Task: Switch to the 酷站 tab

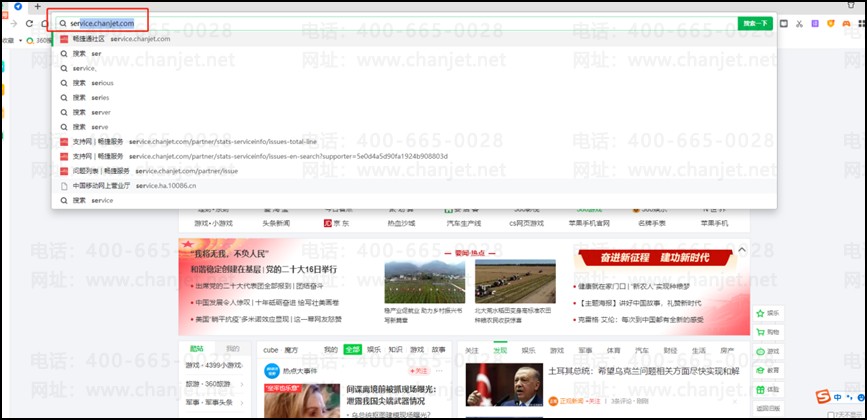Action: pos(196,349)
